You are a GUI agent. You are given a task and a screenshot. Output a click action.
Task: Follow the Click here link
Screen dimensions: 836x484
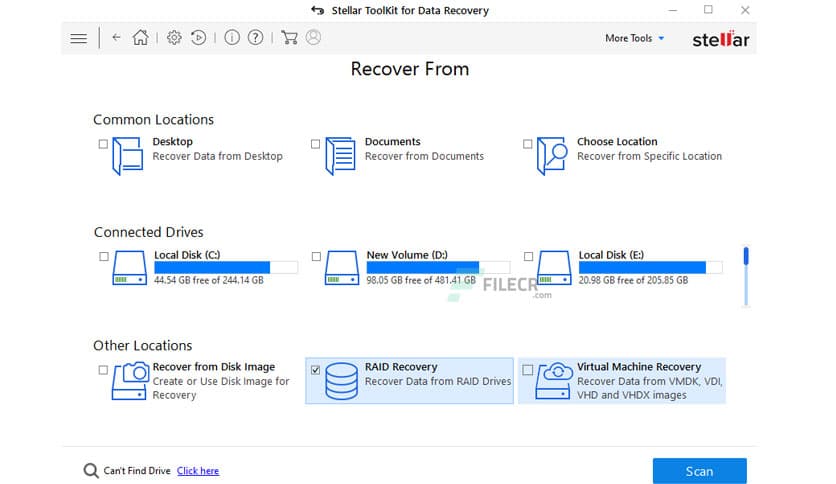click(x=198, y=471)
